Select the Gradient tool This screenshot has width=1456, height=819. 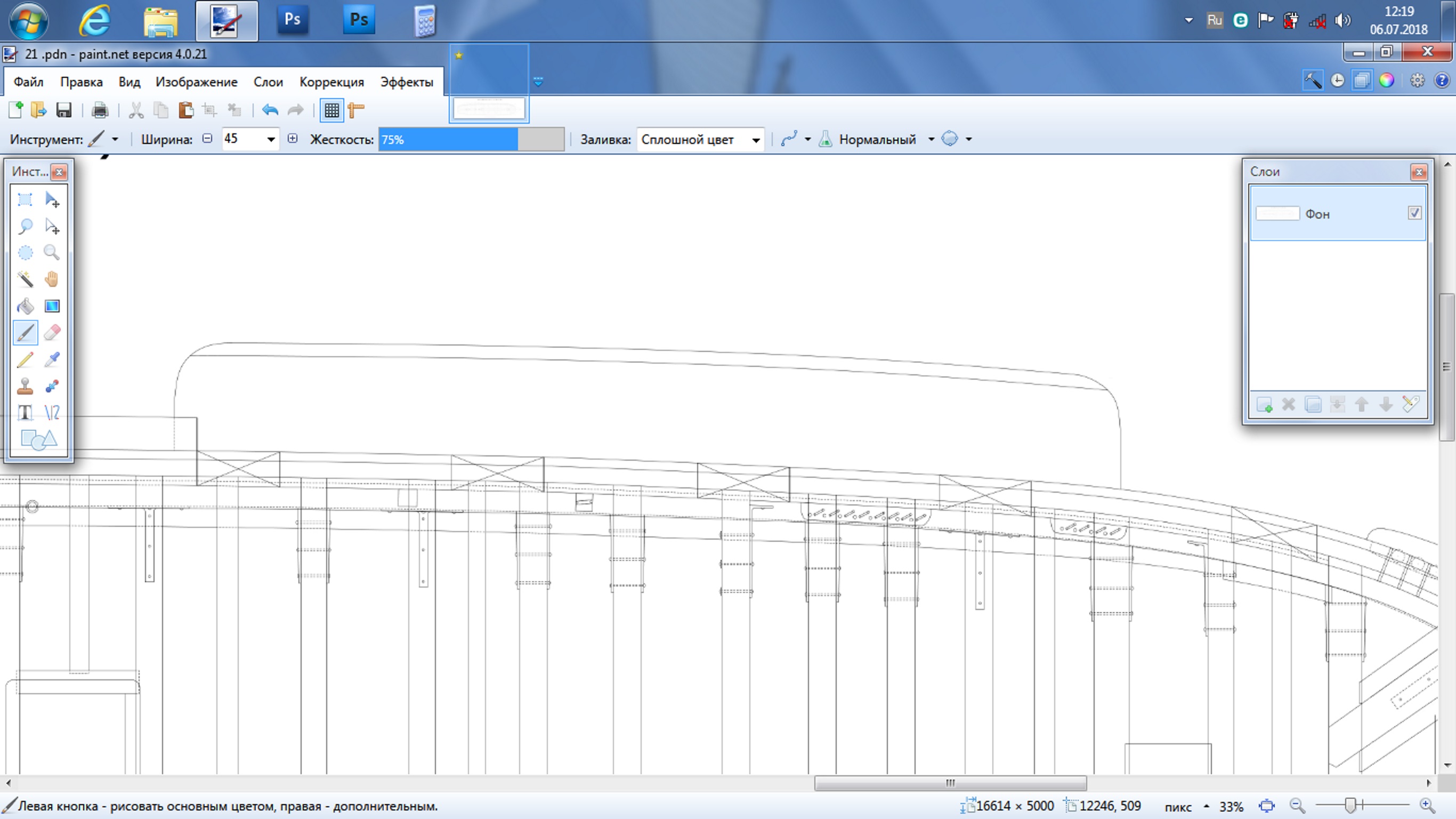[52, 306]
